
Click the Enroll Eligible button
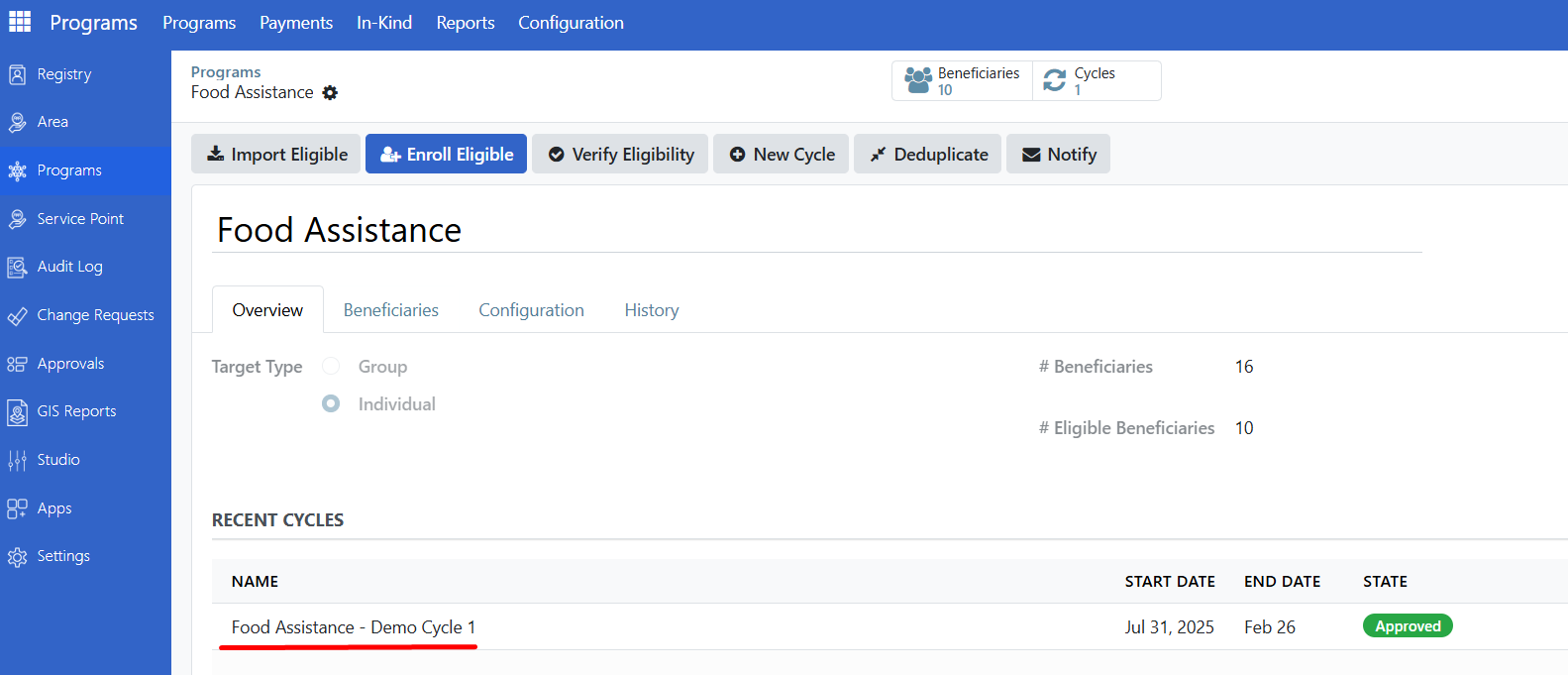446,155
